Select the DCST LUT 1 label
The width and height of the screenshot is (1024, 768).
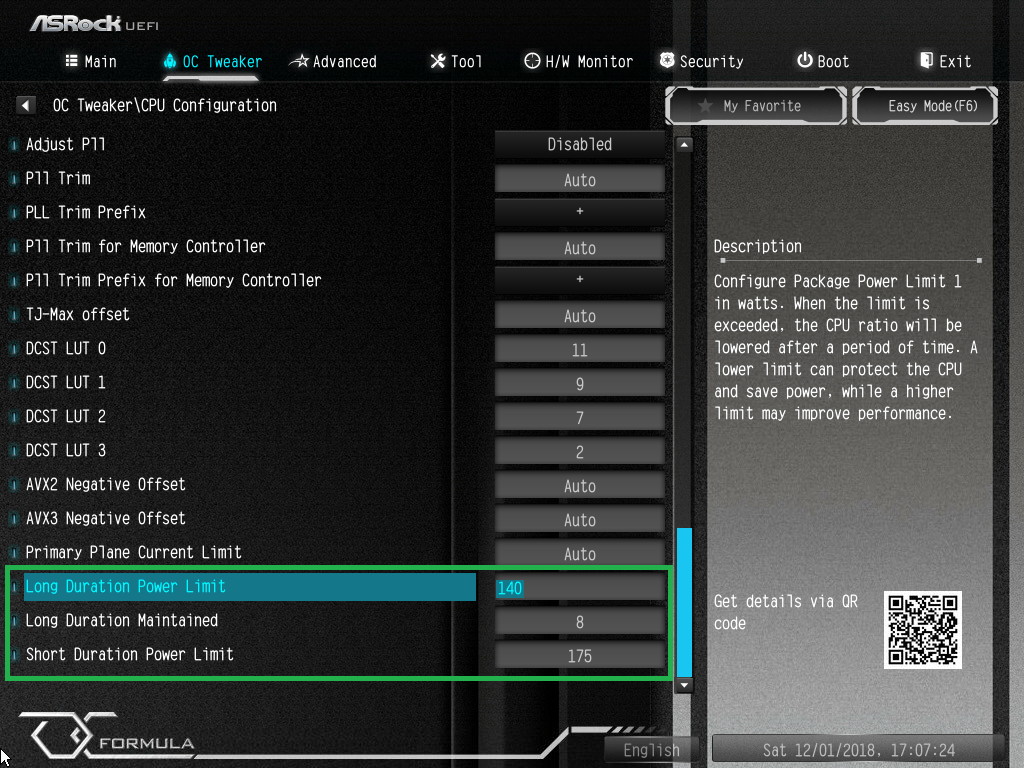65,382
